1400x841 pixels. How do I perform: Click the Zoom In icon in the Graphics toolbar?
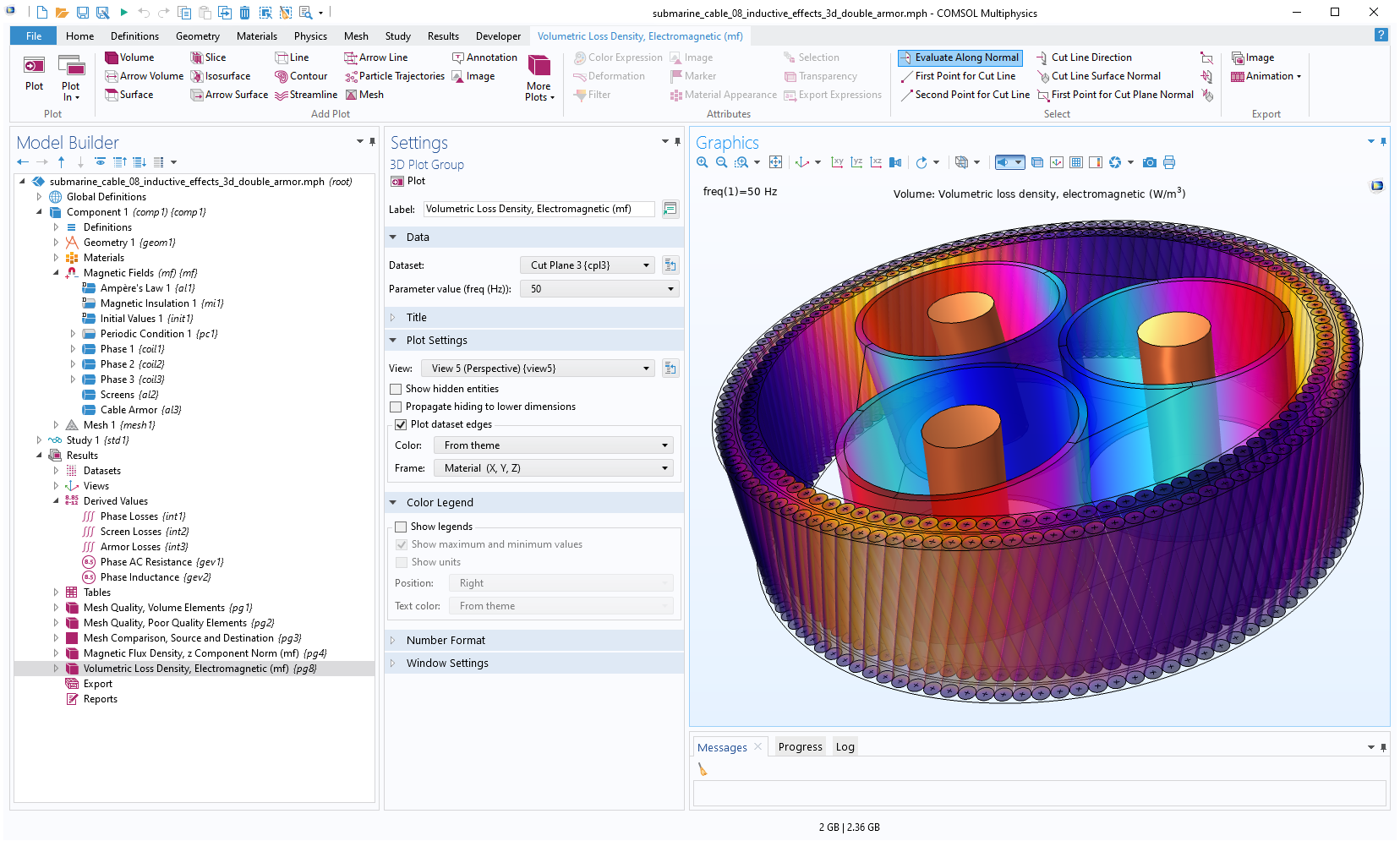coord(703,162)
